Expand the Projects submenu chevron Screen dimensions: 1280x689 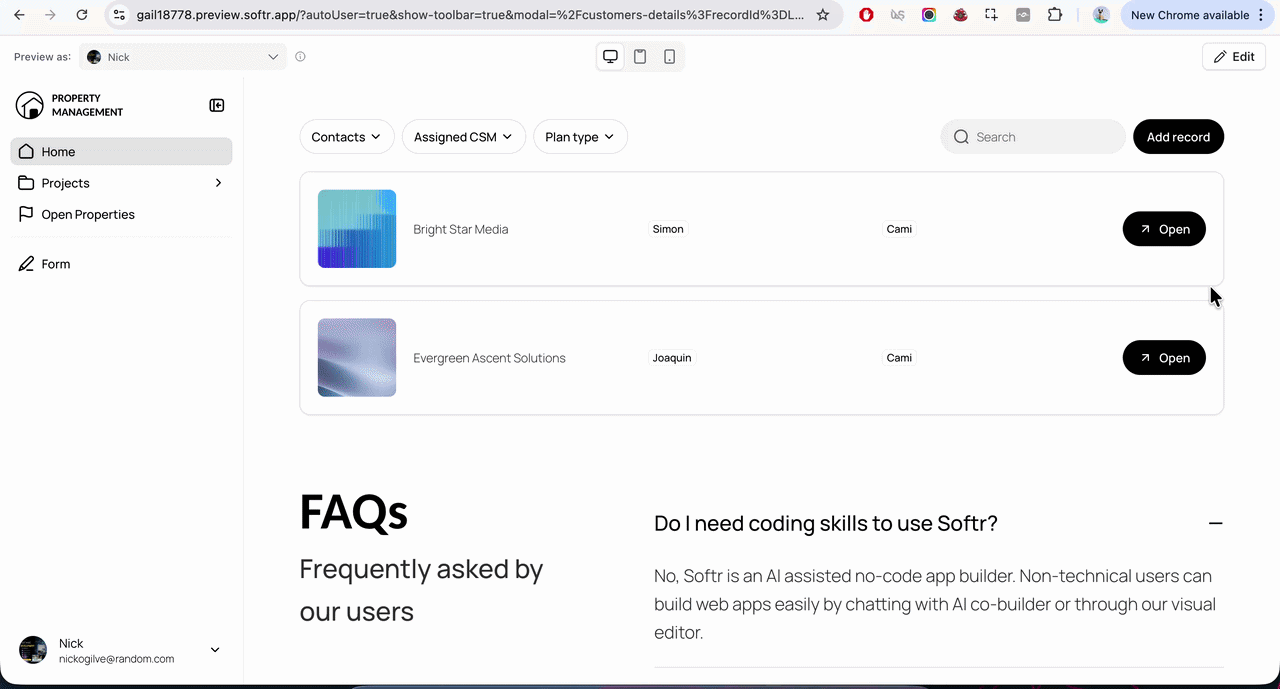(218, 183)
